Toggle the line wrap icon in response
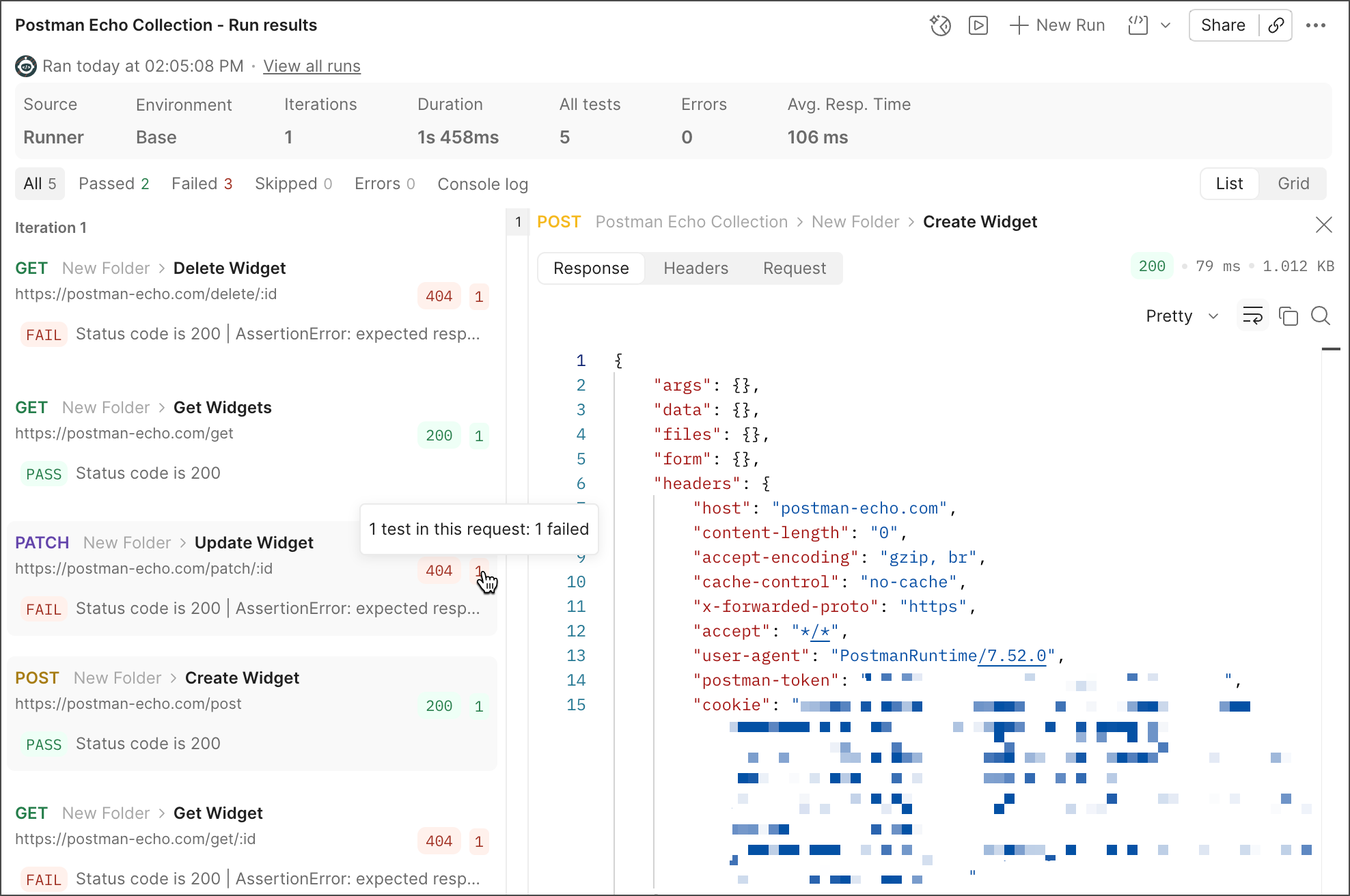1350x896 pixels. click(x=1252, y=316)
